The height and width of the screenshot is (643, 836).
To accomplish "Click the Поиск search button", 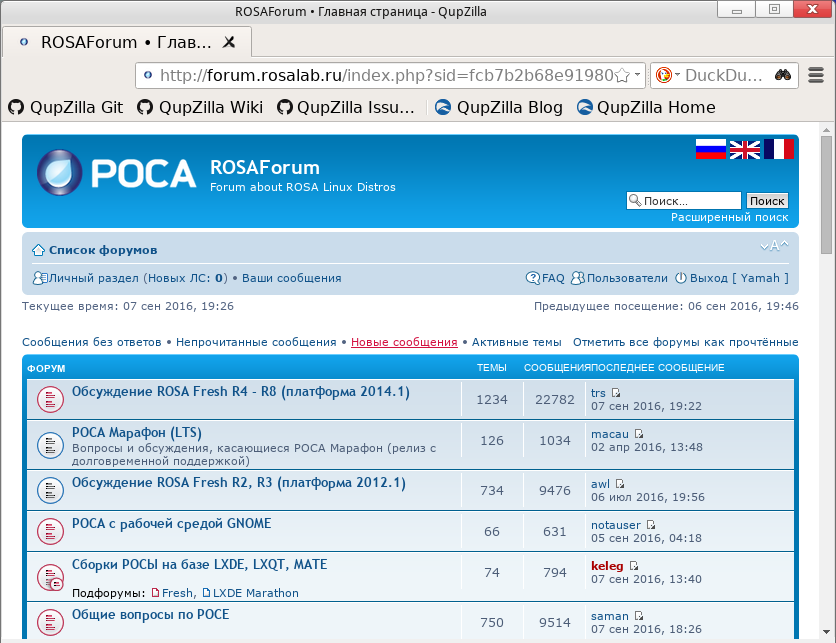I will pos(767,201).
